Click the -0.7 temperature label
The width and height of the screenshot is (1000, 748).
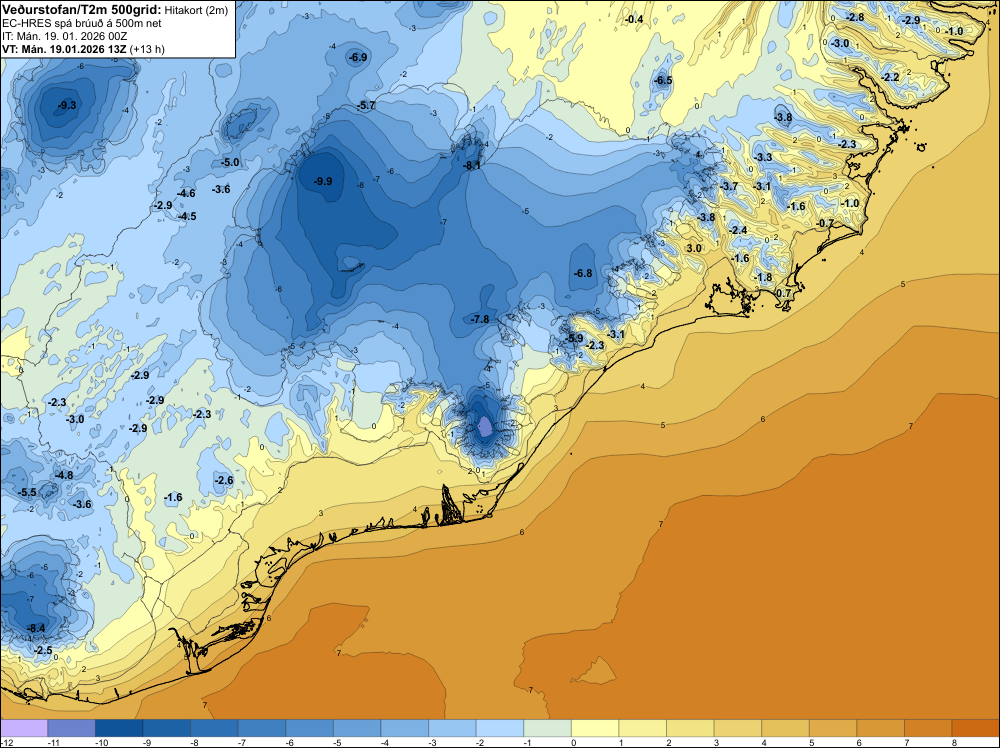[x=825, y=223]
